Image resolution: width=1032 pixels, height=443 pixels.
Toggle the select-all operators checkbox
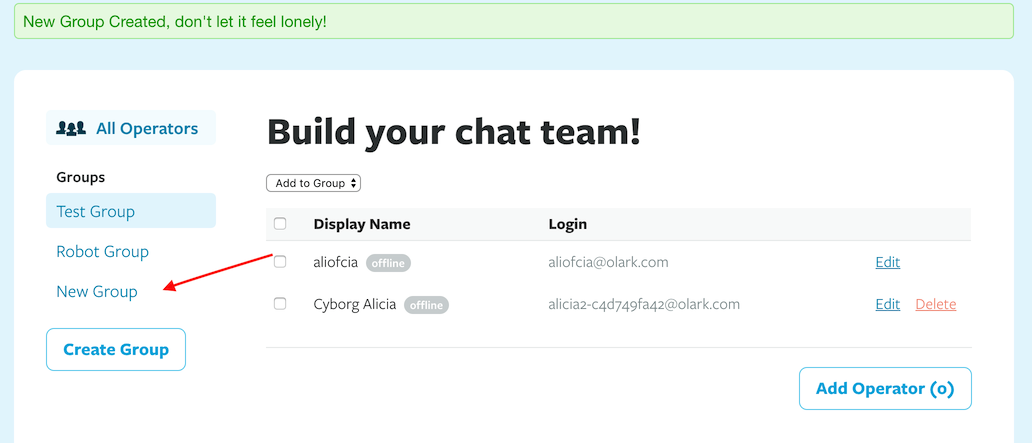pos(280,224)
